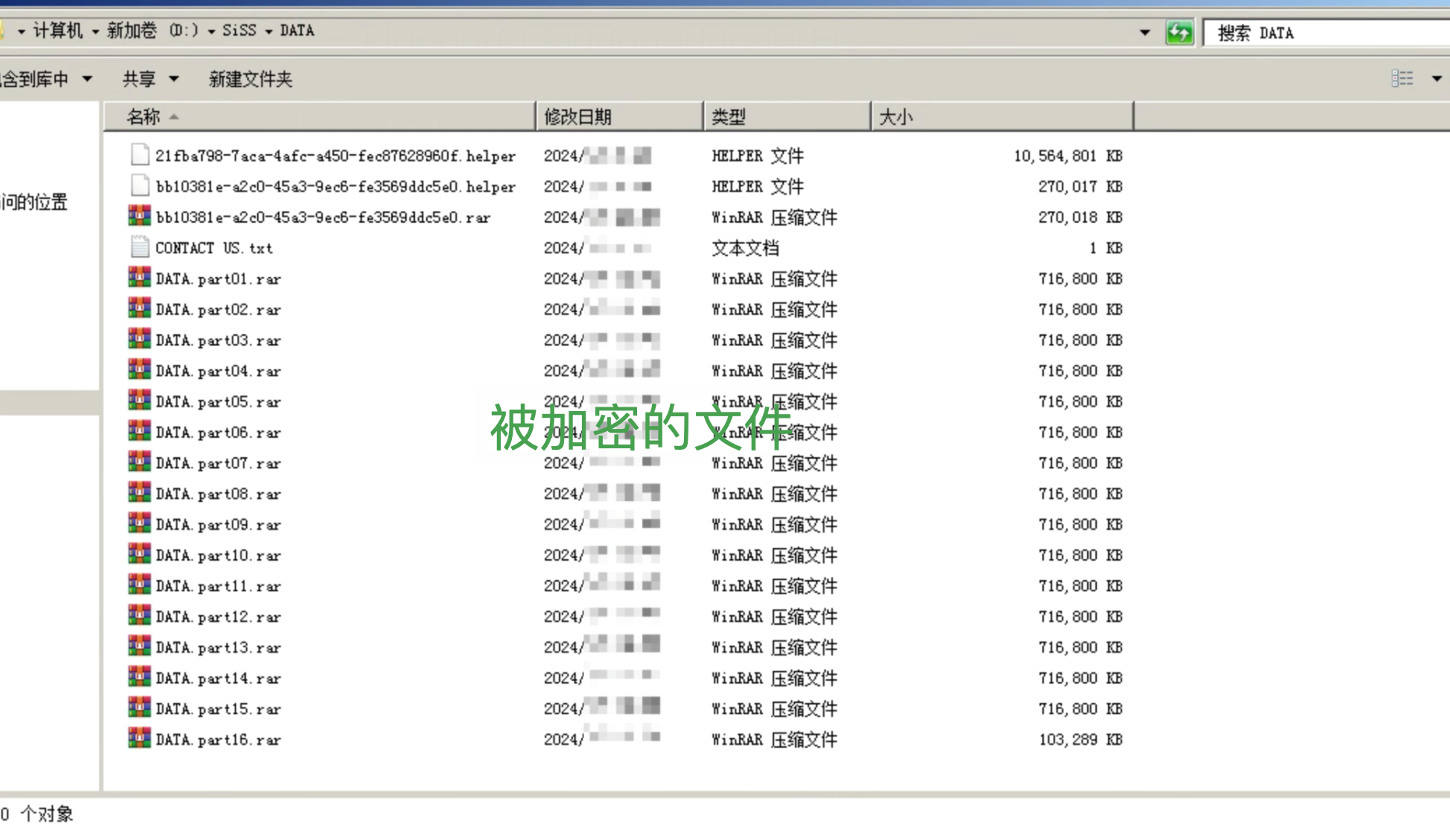Sort by the 大小 size column header
Image resolution: width=1450 pixels, height=840 pixels.
pyautogui.click(x=896, y=117)
